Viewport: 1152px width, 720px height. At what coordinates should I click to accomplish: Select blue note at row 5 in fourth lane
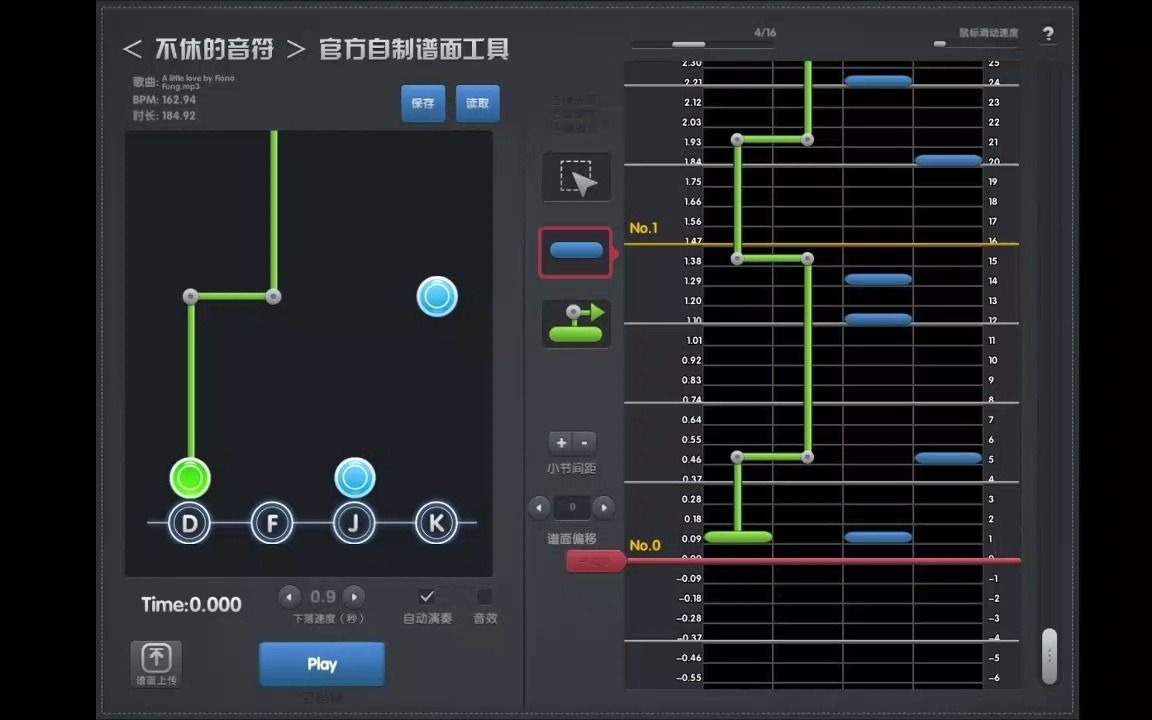pos(948,458)
